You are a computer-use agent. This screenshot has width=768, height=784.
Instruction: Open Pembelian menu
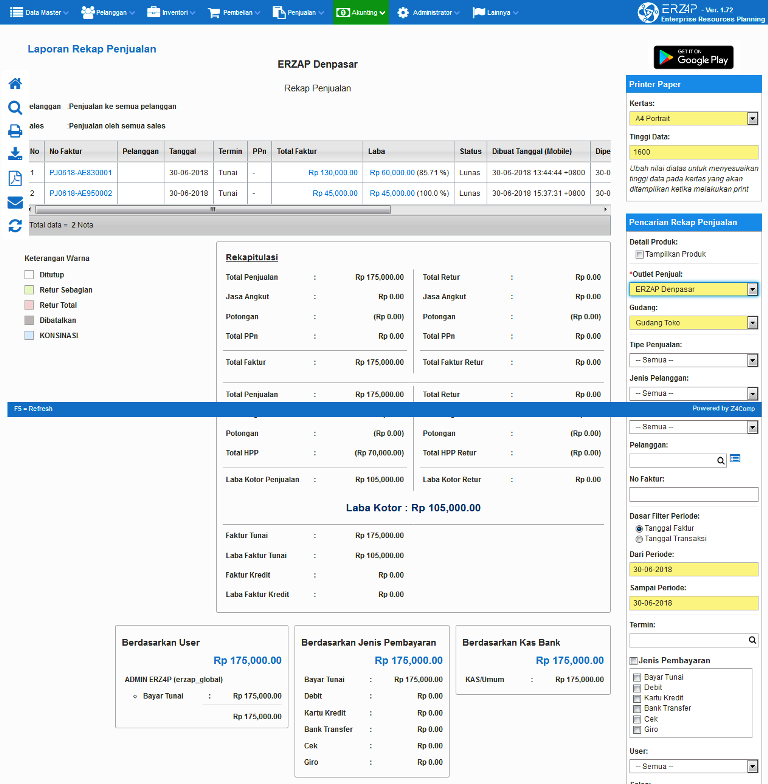tap(234, 12)
